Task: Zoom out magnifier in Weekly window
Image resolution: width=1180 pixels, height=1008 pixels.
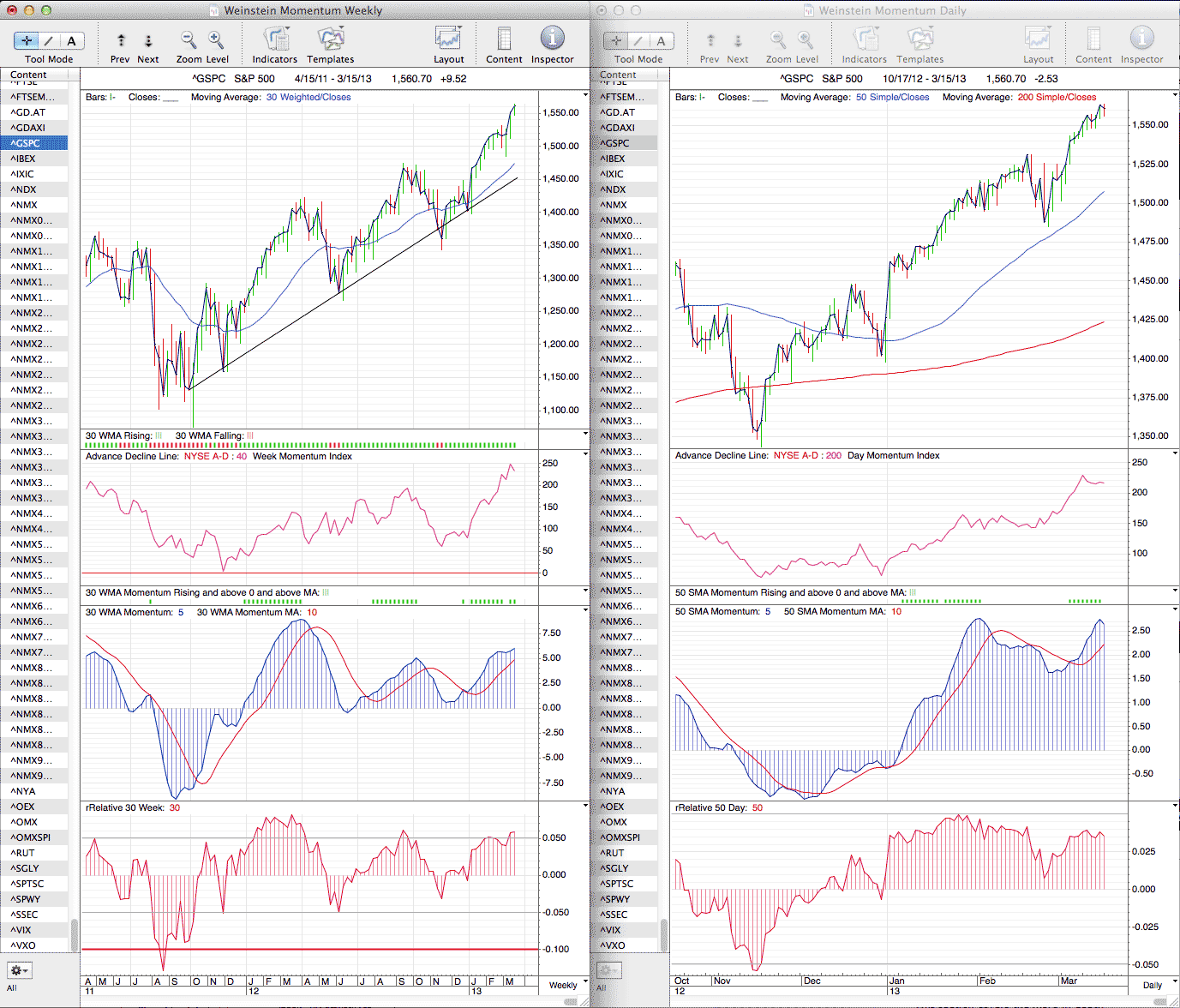Action: 189,39
